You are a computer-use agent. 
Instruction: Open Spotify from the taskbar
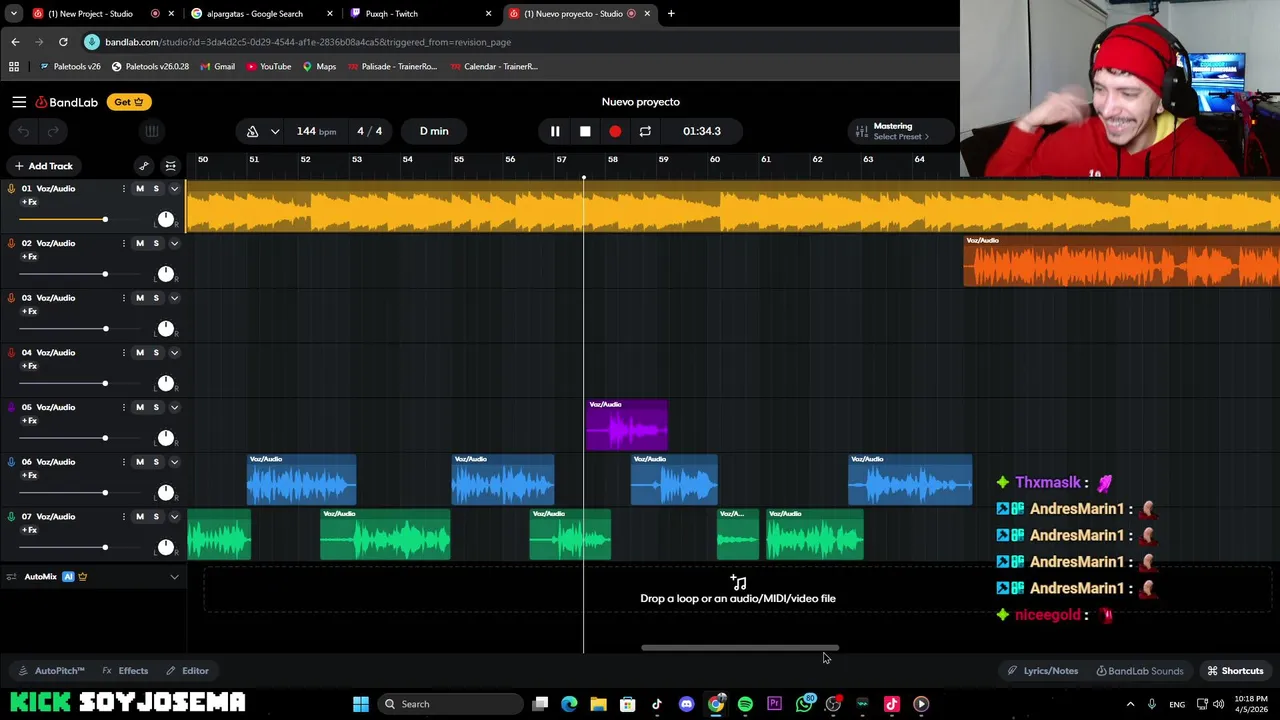click(x=745, y=704)
